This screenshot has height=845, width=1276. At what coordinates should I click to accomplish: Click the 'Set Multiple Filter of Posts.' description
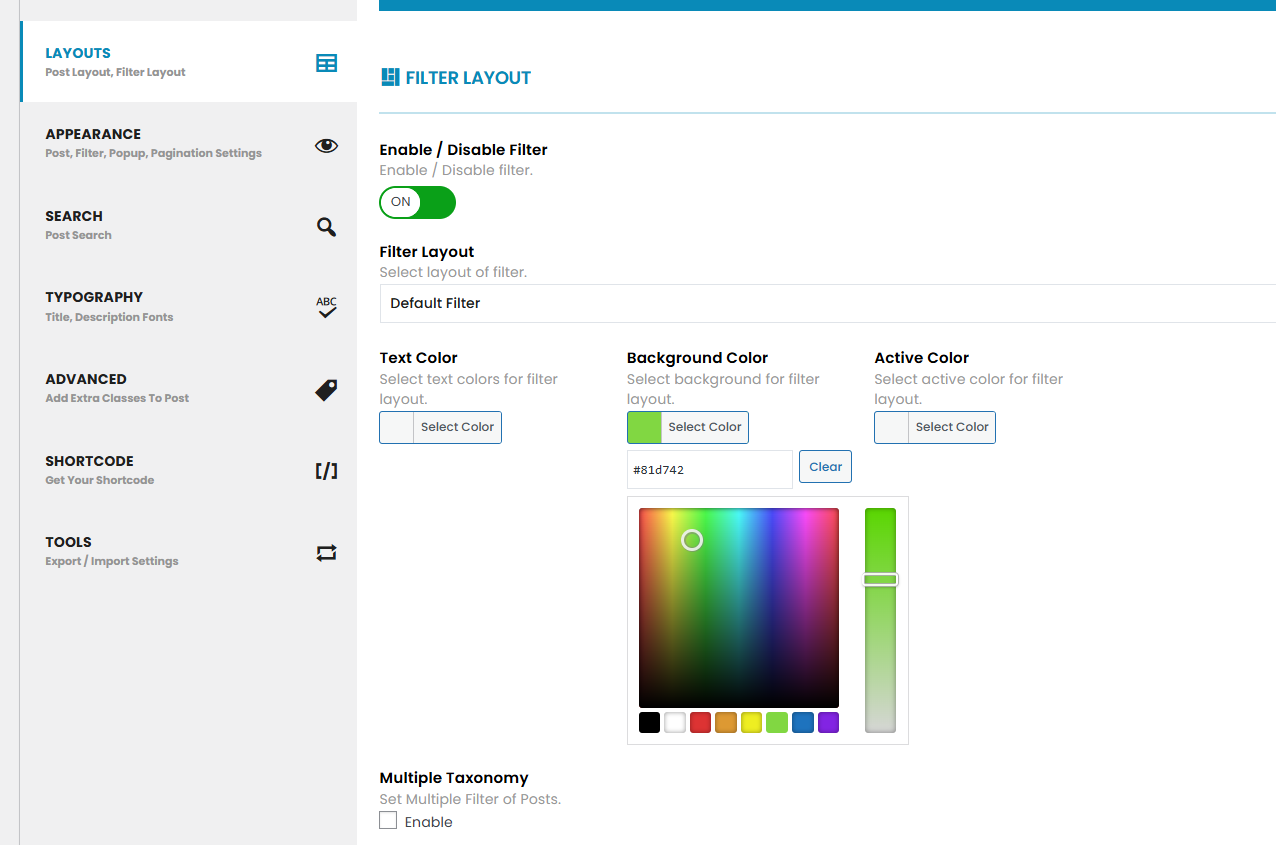click(x=470, y=799)
